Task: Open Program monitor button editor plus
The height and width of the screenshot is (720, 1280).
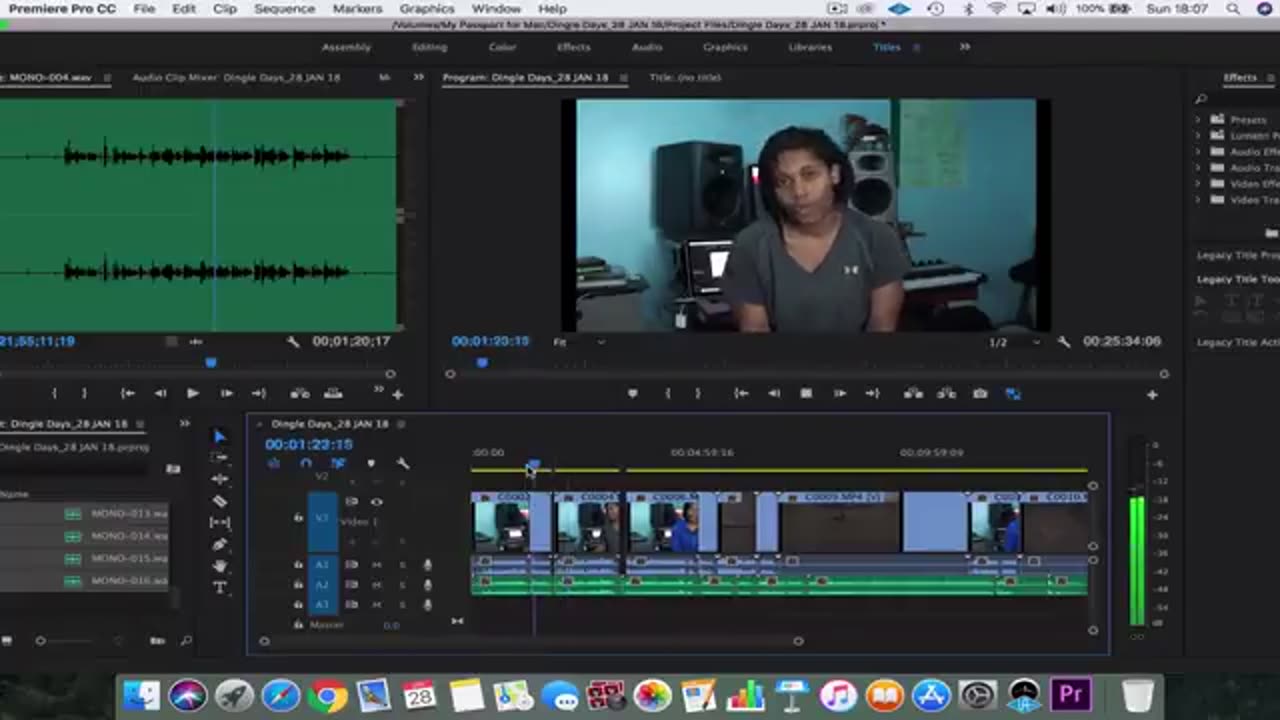Action: tap(1152, 395)
